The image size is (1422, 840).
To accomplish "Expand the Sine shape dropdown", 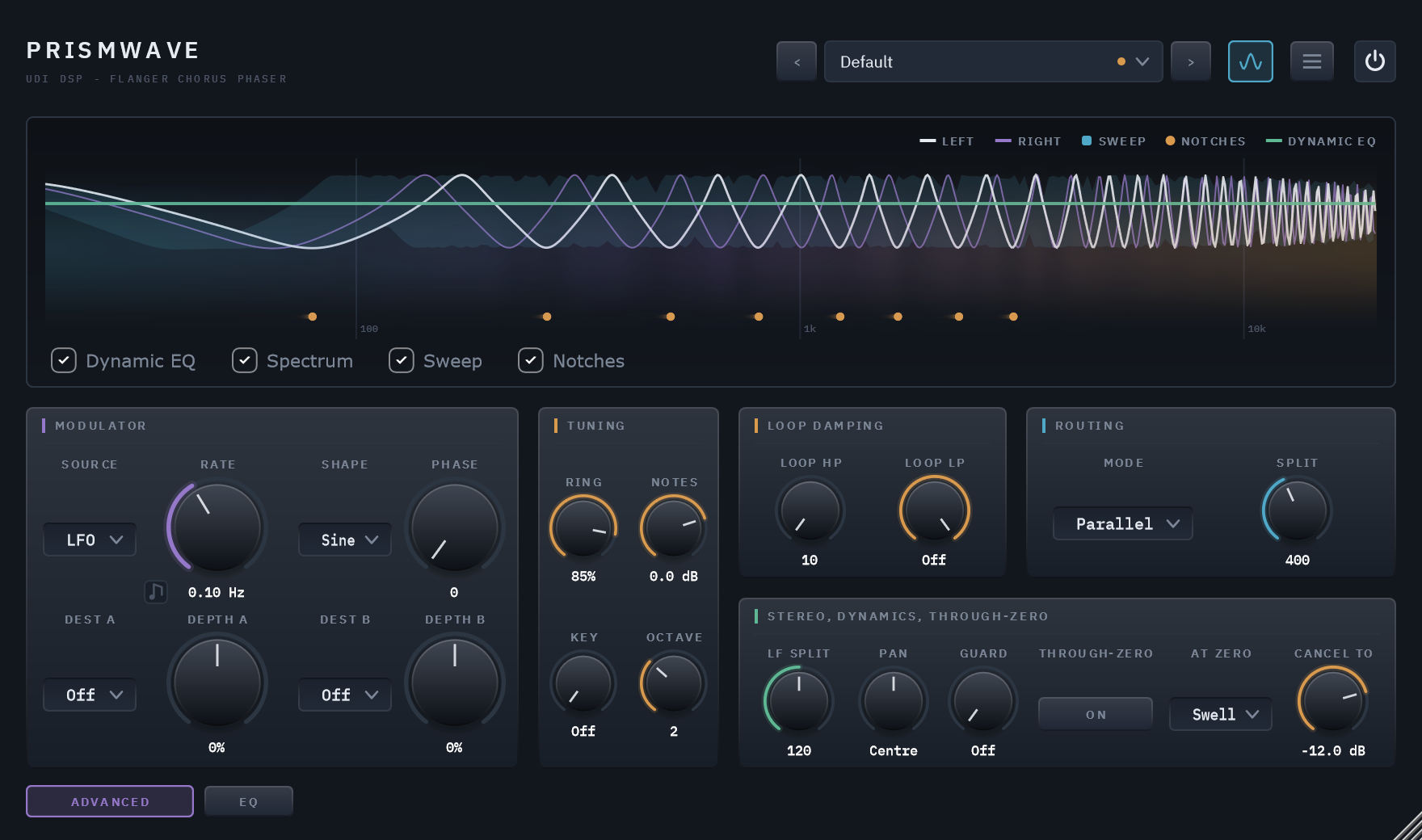I will (345, 540).
